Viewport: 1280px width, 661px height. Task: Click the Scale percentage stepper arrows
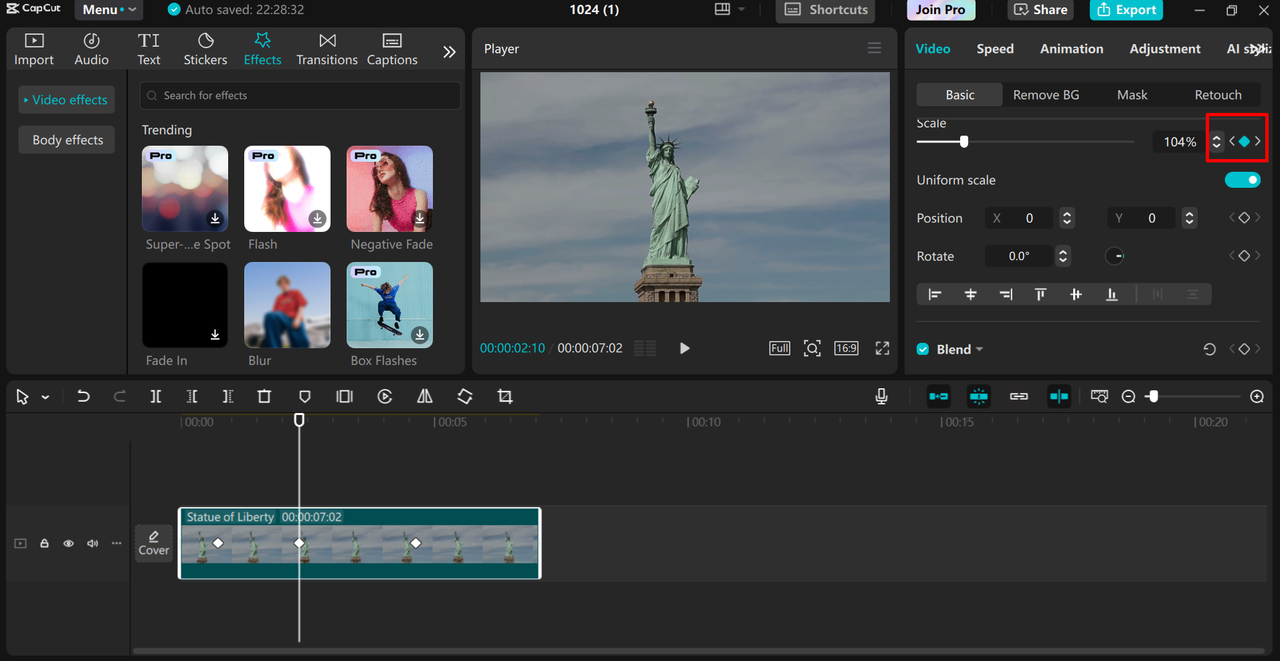pyautogui.click(x=1216, y=142)
